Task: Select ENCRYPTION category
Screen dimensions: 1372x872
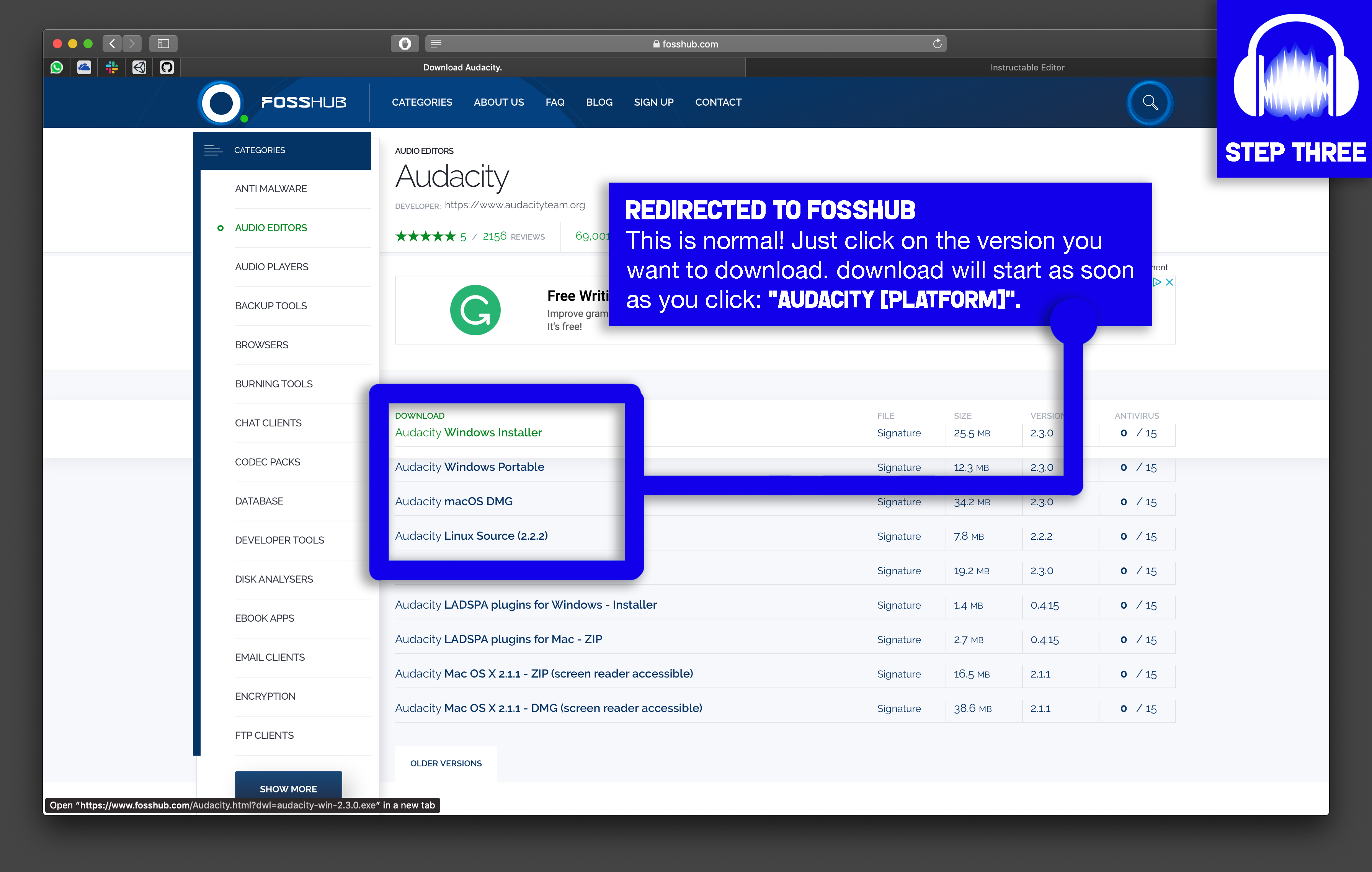Action: pyautogui.click(x=265, y=696)
